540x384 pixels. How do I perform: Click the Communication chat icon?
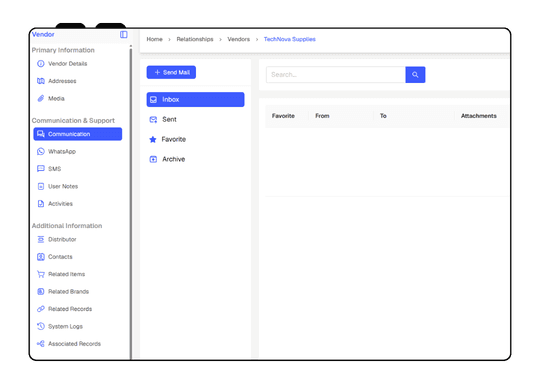point(41,134)
